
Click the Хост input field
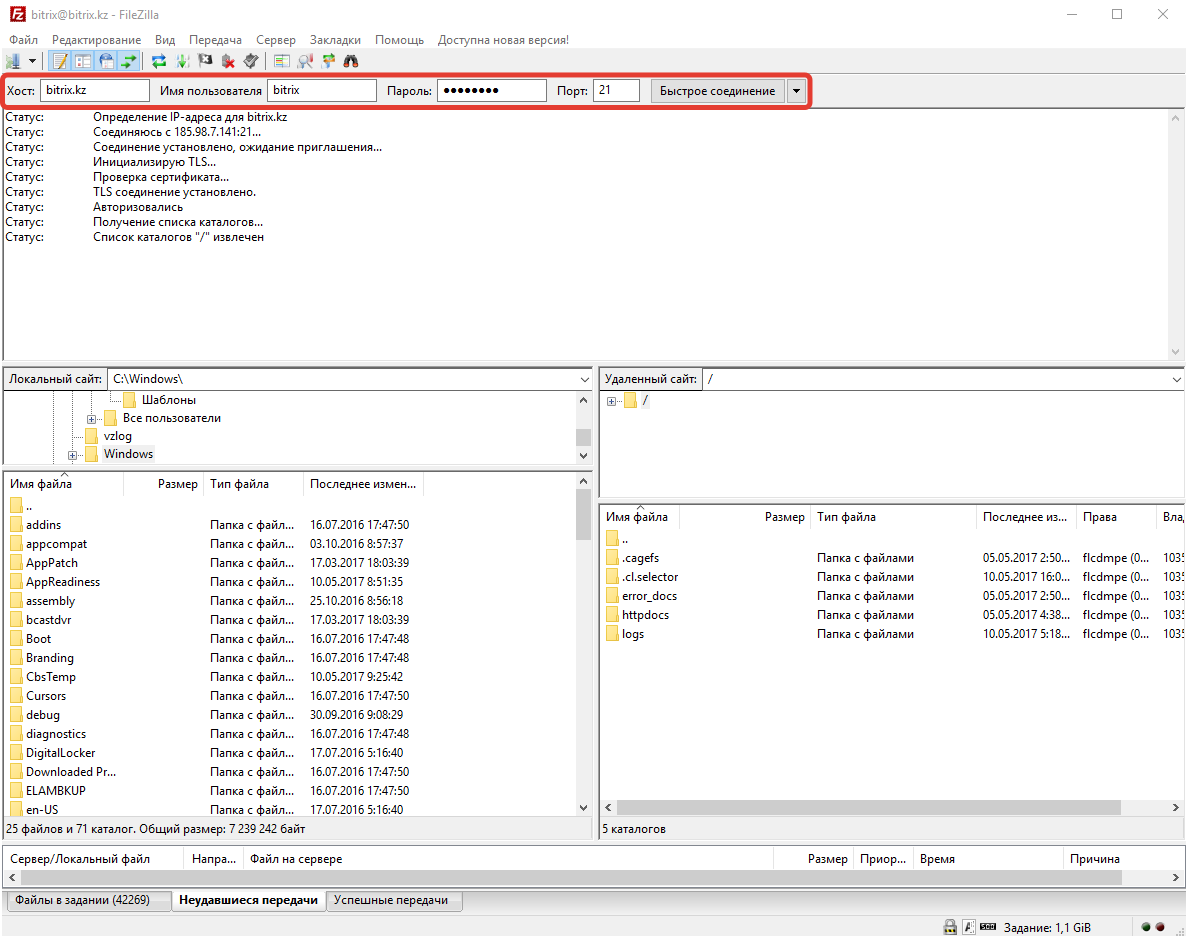(x=95, y=91)
